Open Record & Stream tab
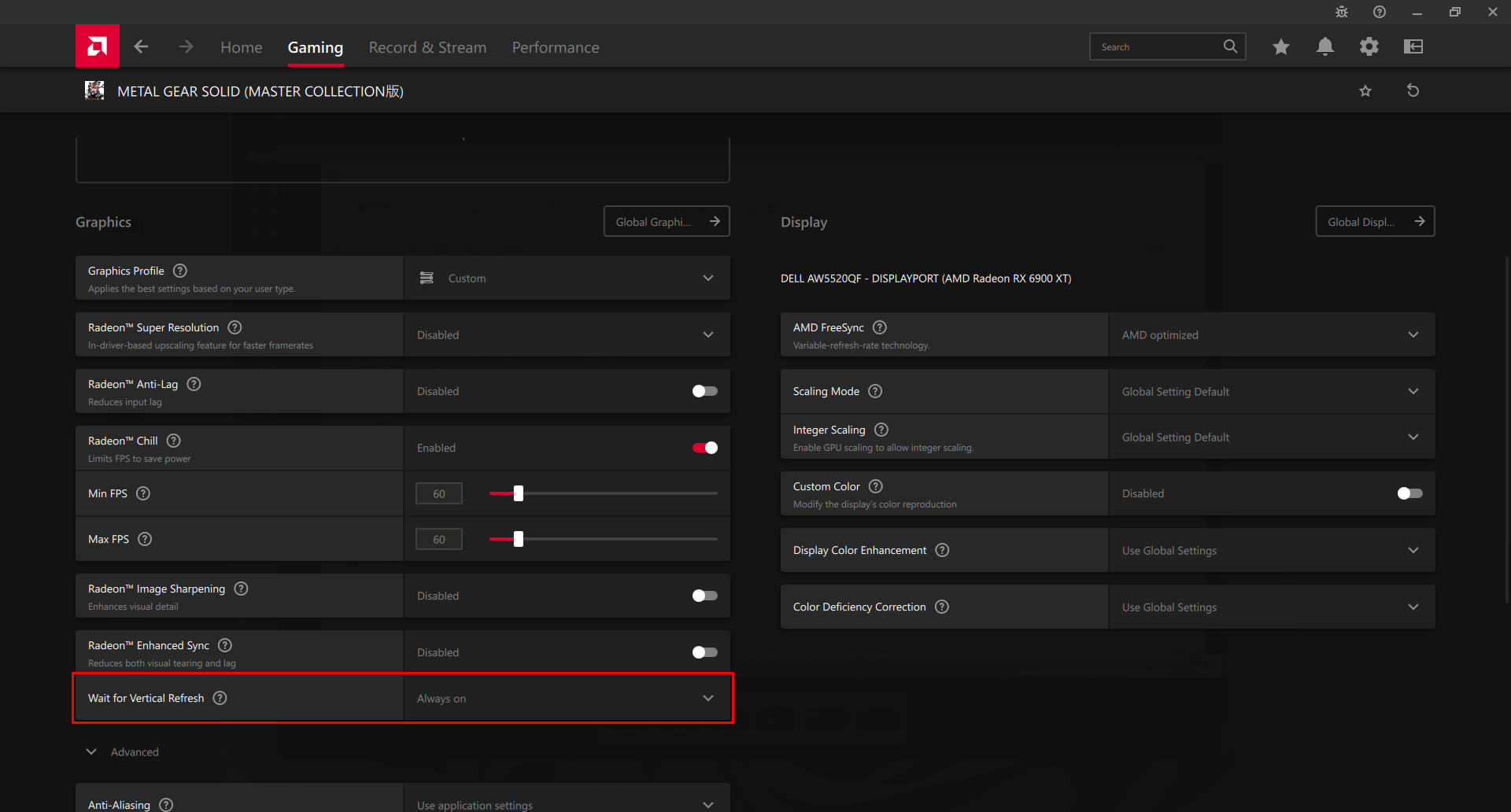The height and width of the screenshot is (812, 1511). click(x=427, y=47)
